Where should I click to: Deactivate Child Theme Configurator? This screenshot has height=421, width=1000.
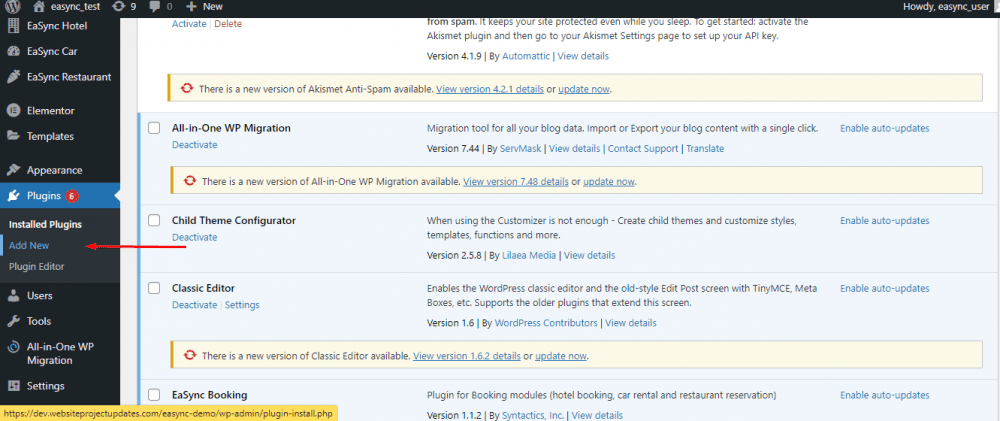point(195,237)
